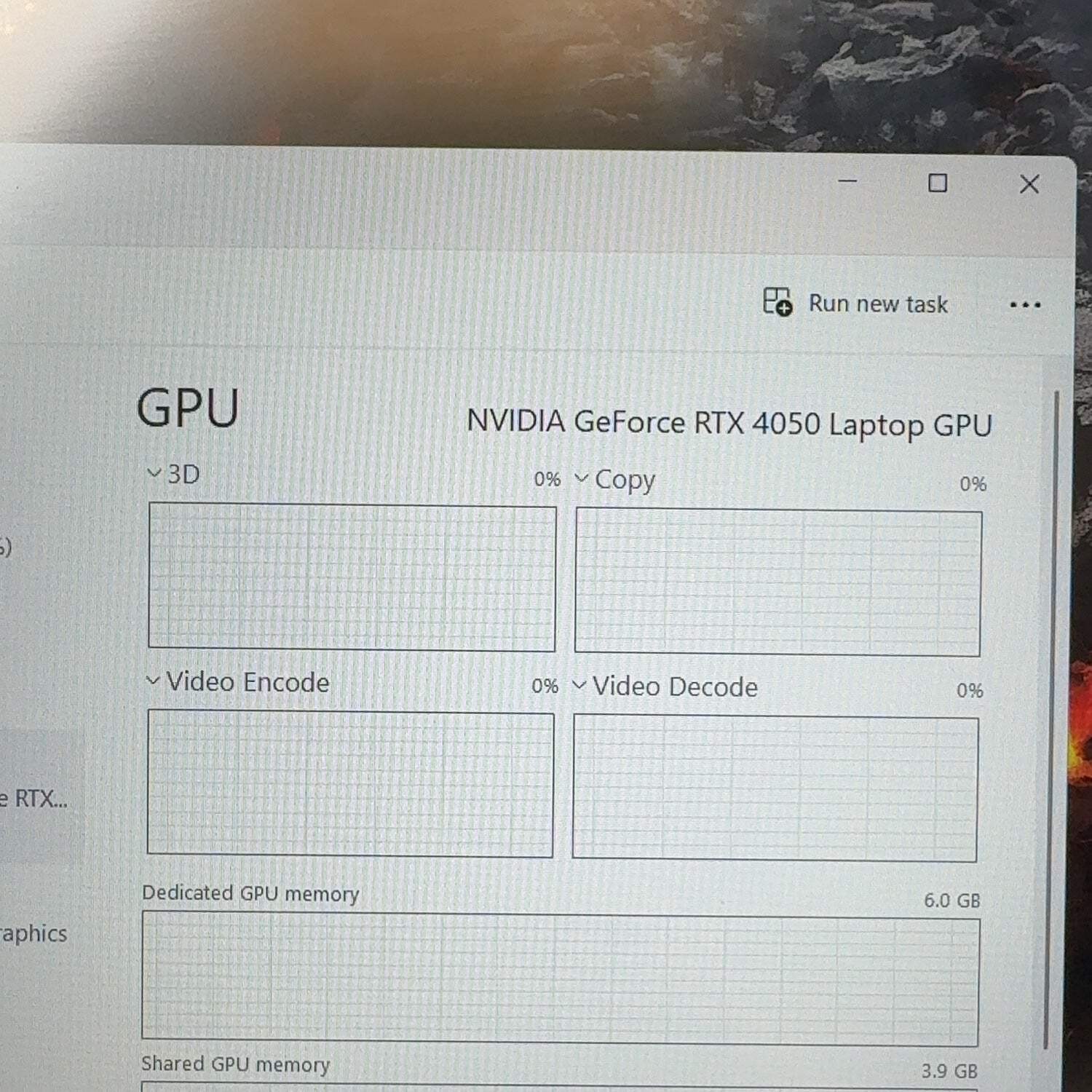Image resolution: width=1092 pixels, height=1092 pixels.
Task: Click the 0% value beside Copy
Action: [973, 484]
